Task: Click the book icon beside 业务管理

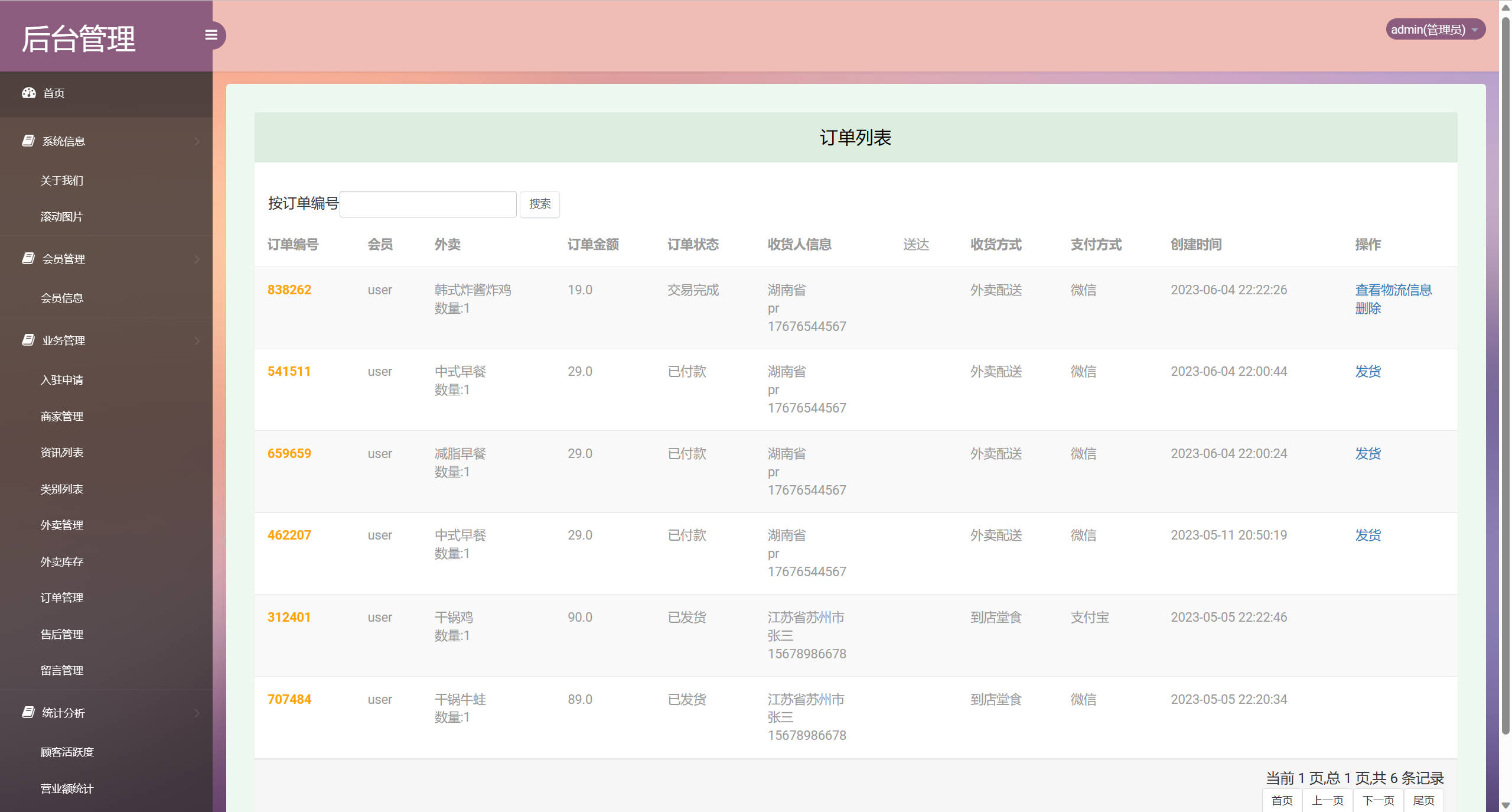Action: (28, 340)
